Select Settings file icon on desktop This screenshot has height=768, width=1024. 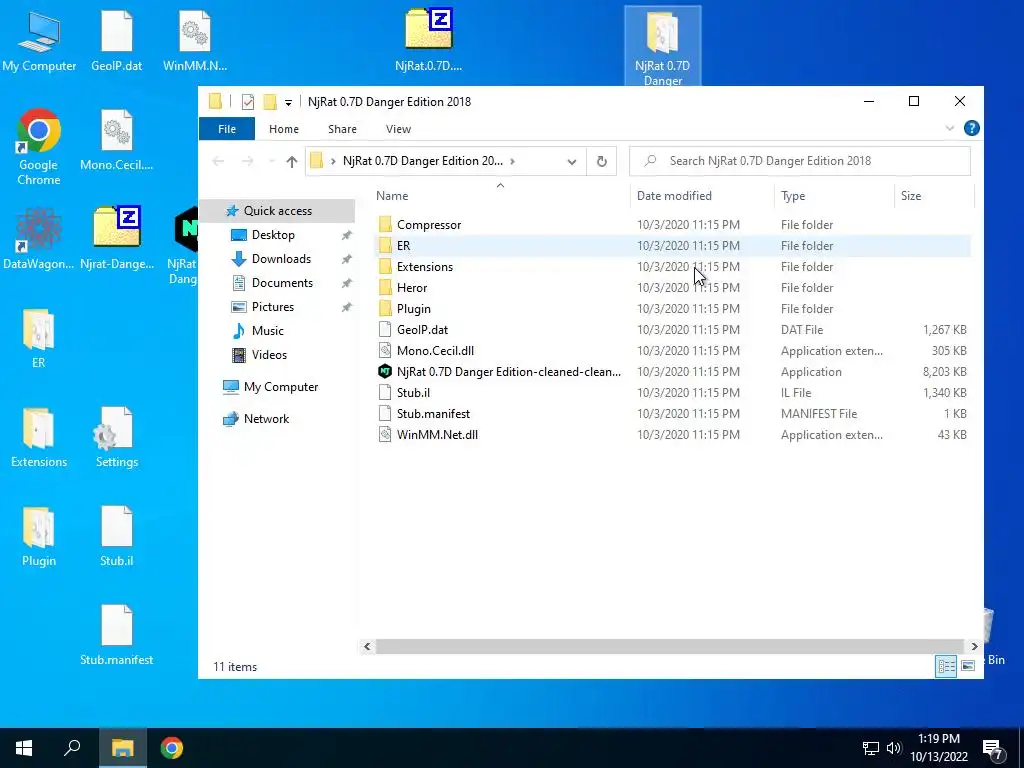click(x=116, y=438)
